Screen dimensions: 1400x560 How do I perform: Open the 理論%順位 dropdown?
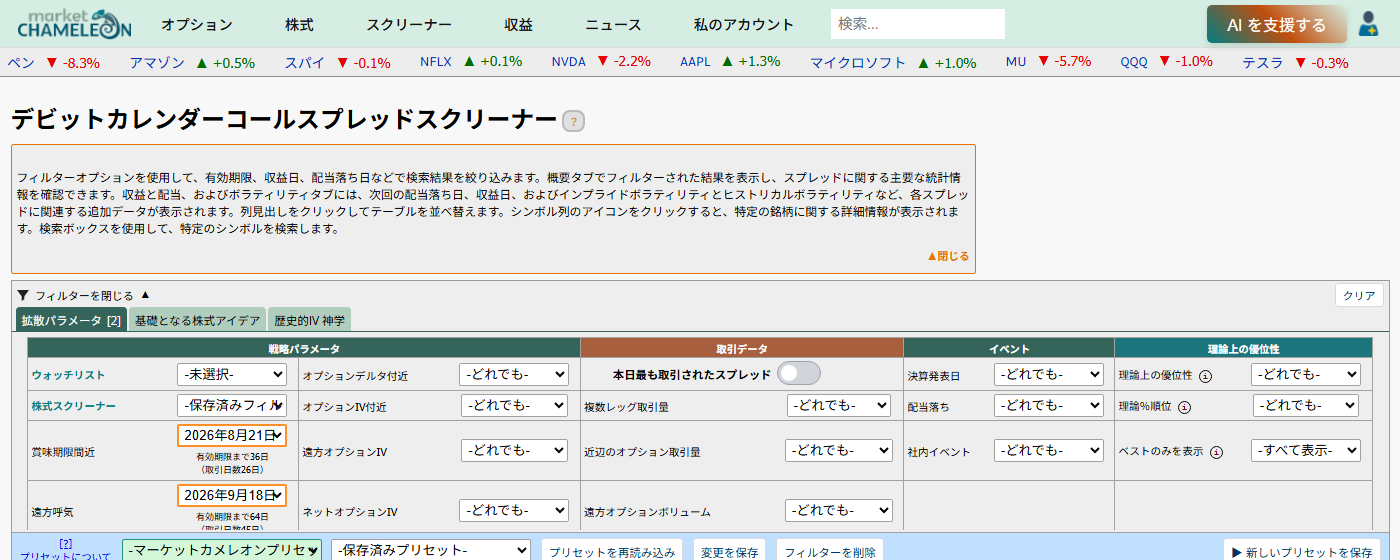[x=1306, y=405]
